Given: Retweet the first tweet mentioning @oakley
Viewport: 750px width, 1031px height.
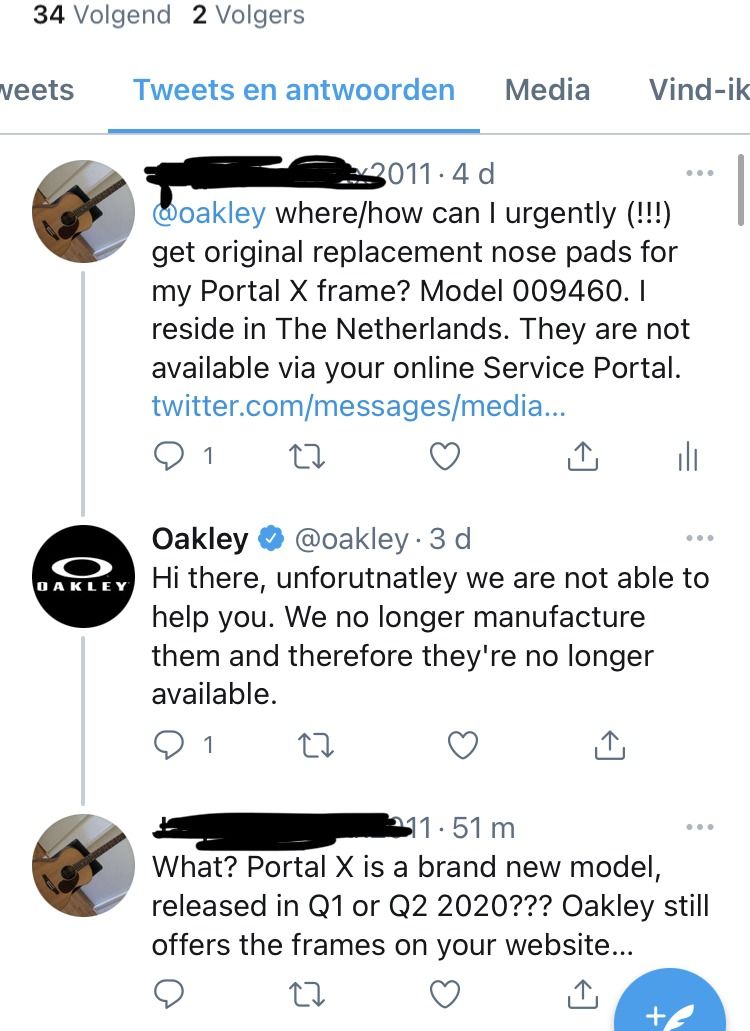Looking at the screenshot, I should (x=306, y=456).
